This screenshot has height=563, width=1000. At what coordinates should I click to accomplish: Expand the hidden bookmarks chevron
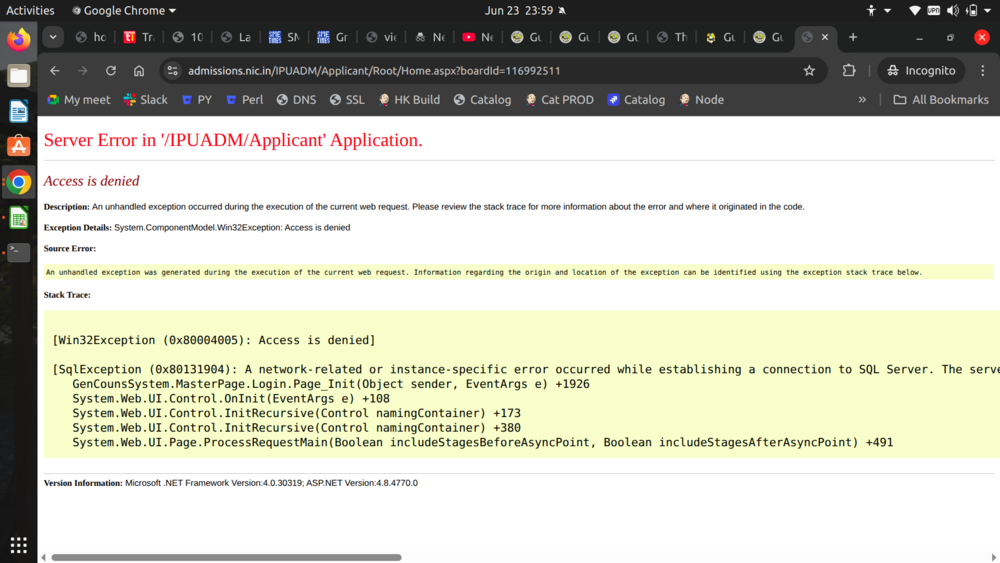tap(862, 100)
